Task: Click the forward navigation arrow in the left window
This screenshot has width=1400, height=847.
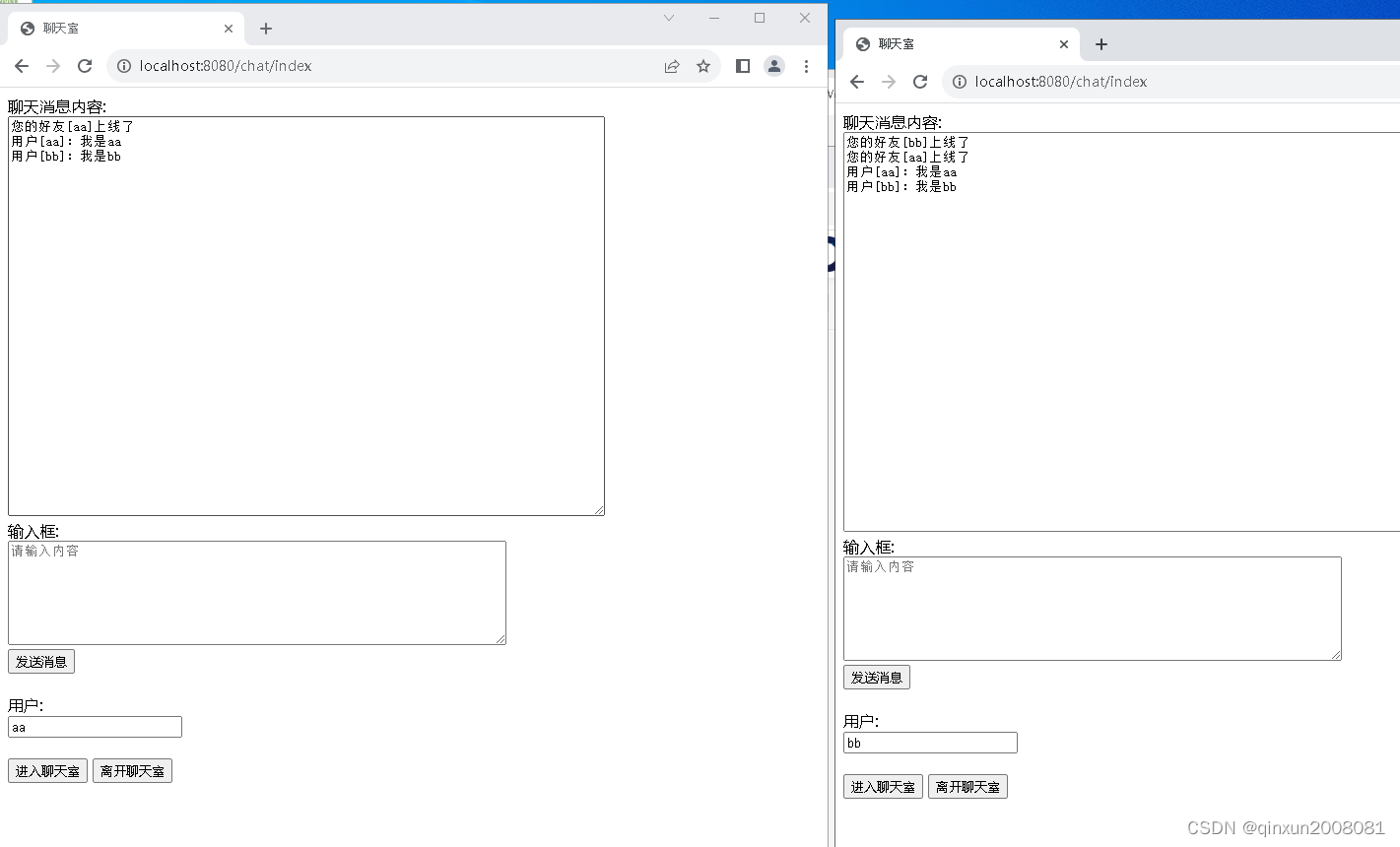Action: coord(52,66)
